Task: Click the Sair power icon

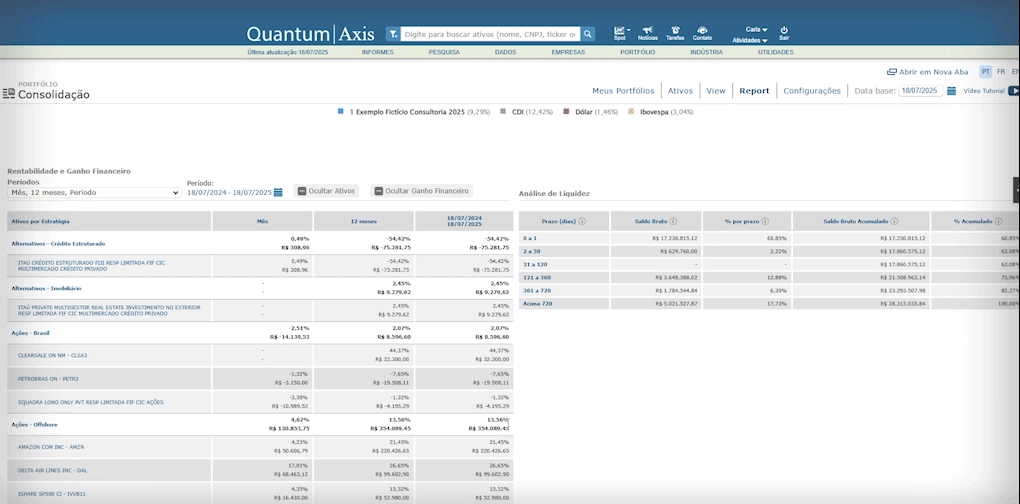Action: coord(784,31)
